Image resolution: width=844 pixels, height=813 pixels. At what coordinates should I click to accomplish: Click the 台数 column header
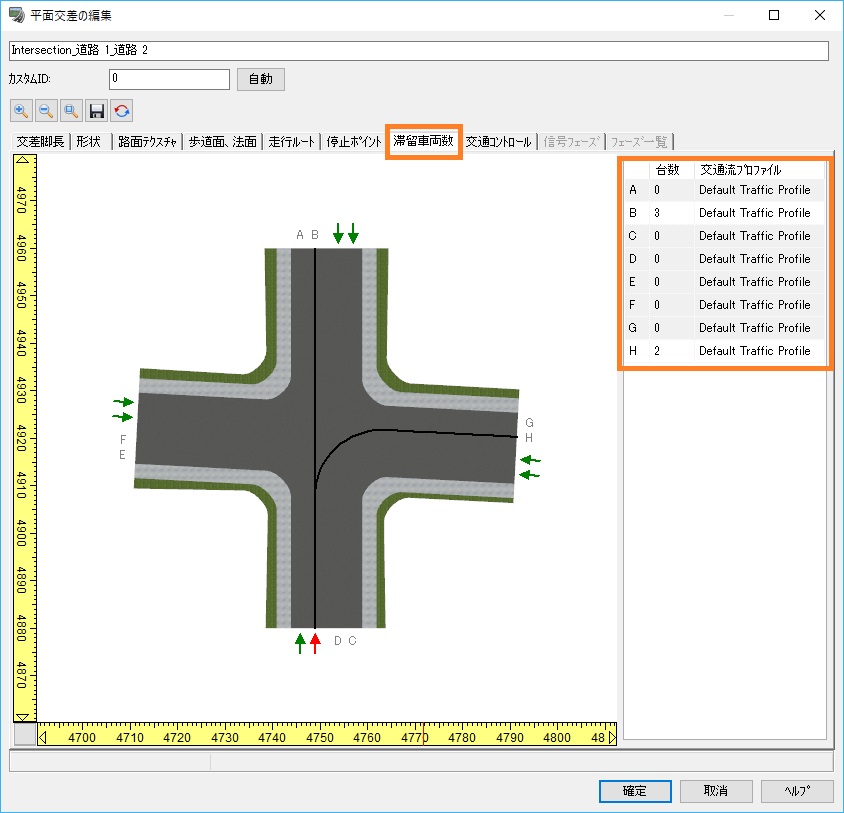tap(668, 170)
